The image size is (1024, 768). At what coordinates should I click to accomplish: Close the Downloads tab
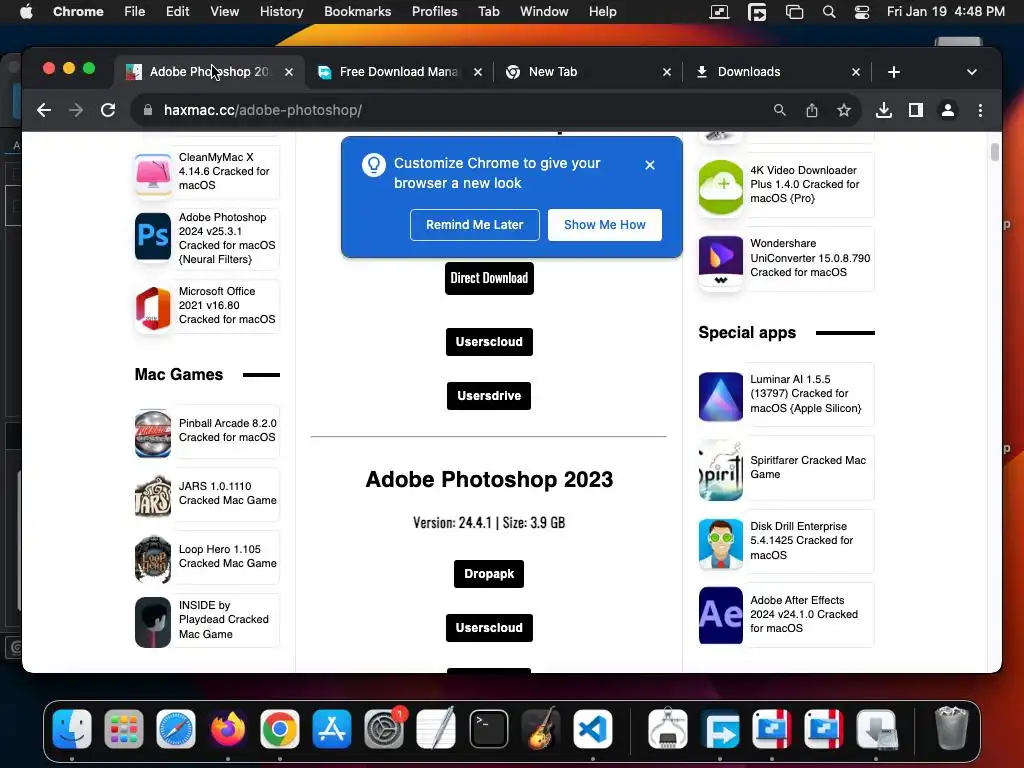856,72
